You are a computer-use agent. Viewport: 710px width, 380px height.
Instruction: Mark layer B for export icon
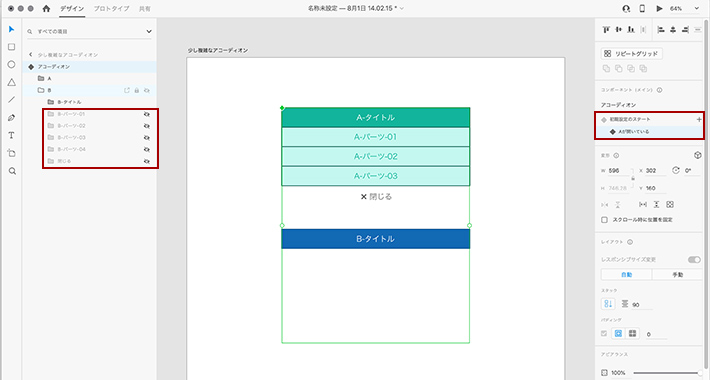coord(127,91)
